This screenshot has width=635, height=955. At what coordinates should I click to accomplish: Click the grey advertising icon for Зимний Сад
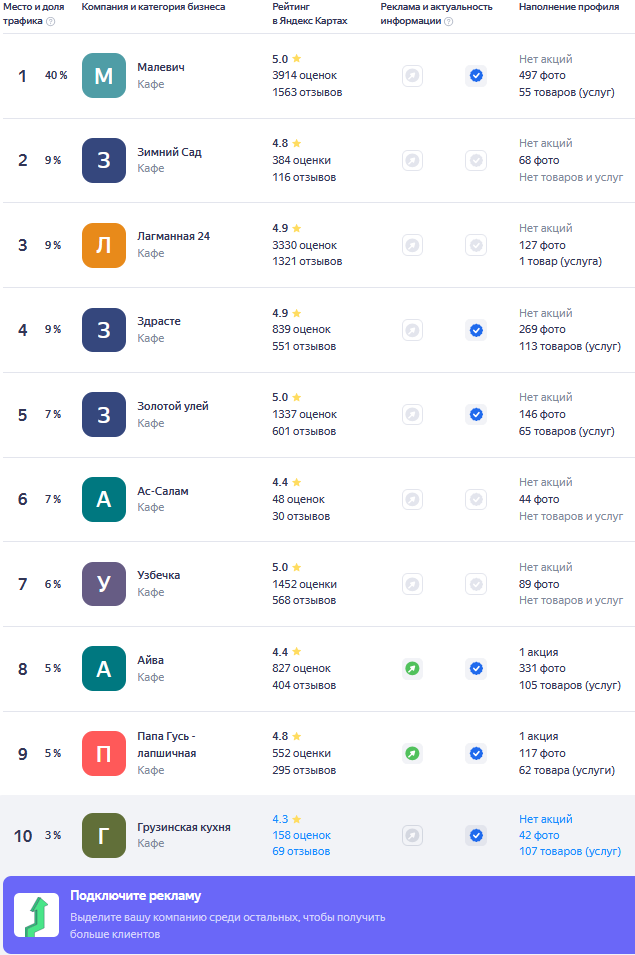[412, 160]
